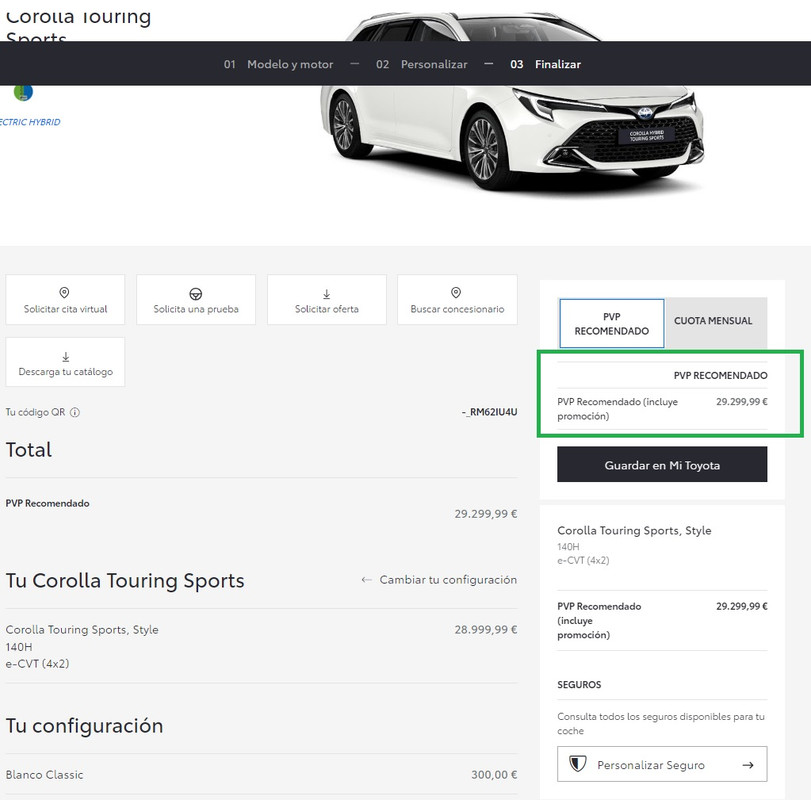Switch to PVP Recomendado tab
This screenshot has height=800, width=811.
(x=611, y=323)
